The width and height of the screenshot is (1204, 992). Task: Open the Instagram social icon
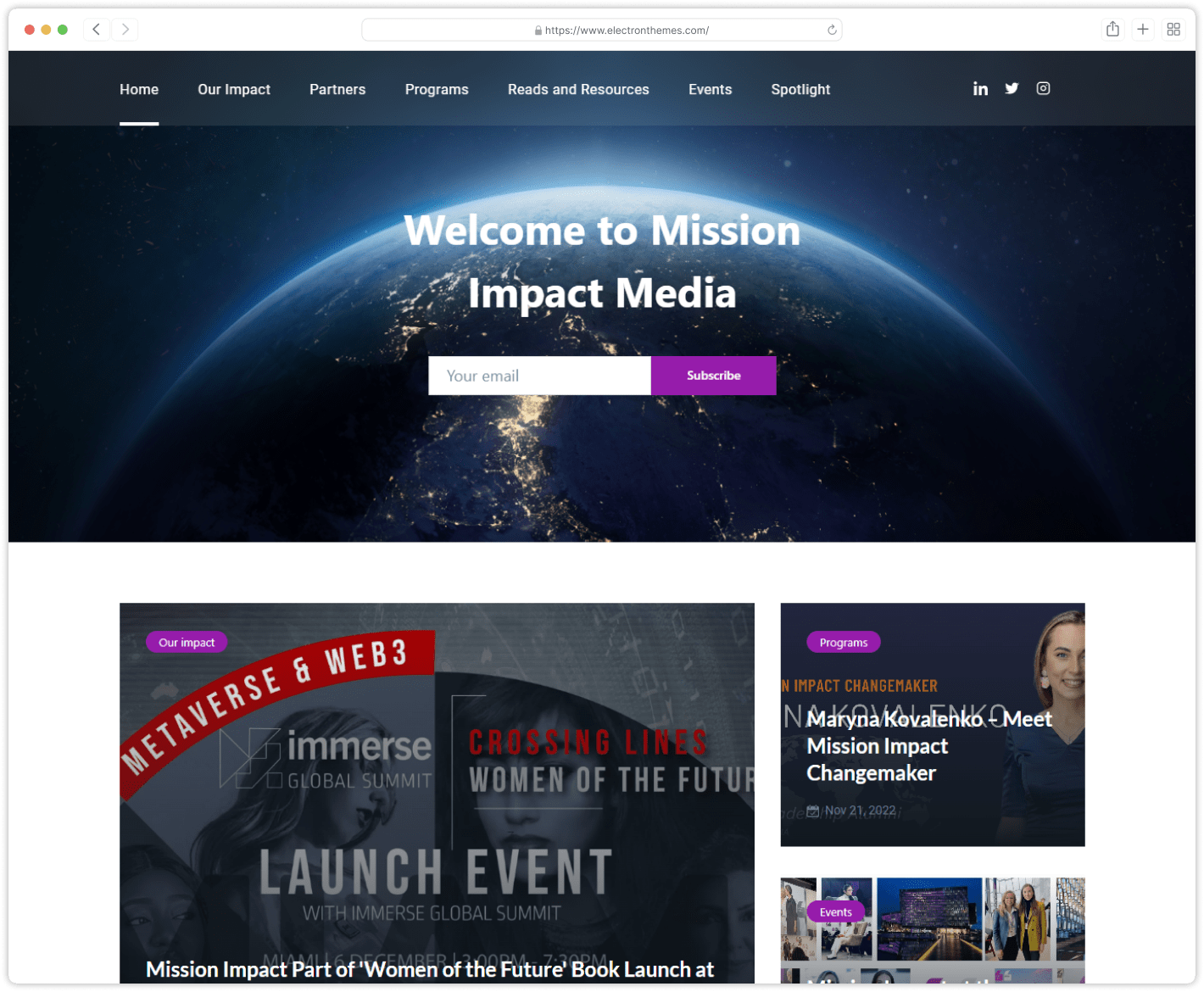(x=1043, y=88)
